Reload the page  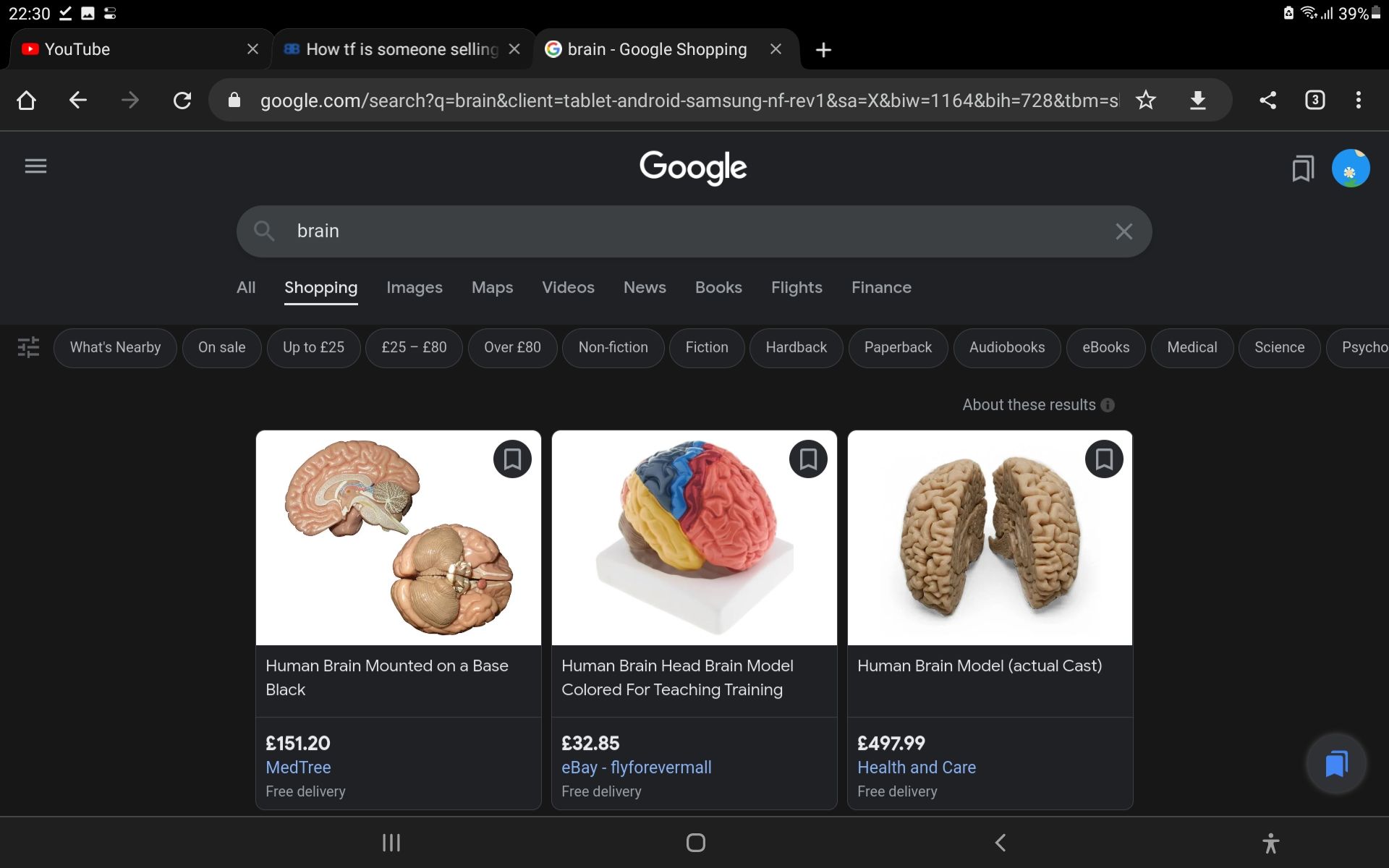[182, 100]
